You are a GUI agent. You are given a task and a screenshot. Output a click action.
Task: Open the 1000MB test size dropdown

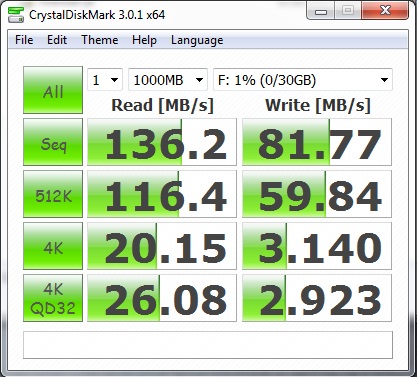click(x=168, y=80)
